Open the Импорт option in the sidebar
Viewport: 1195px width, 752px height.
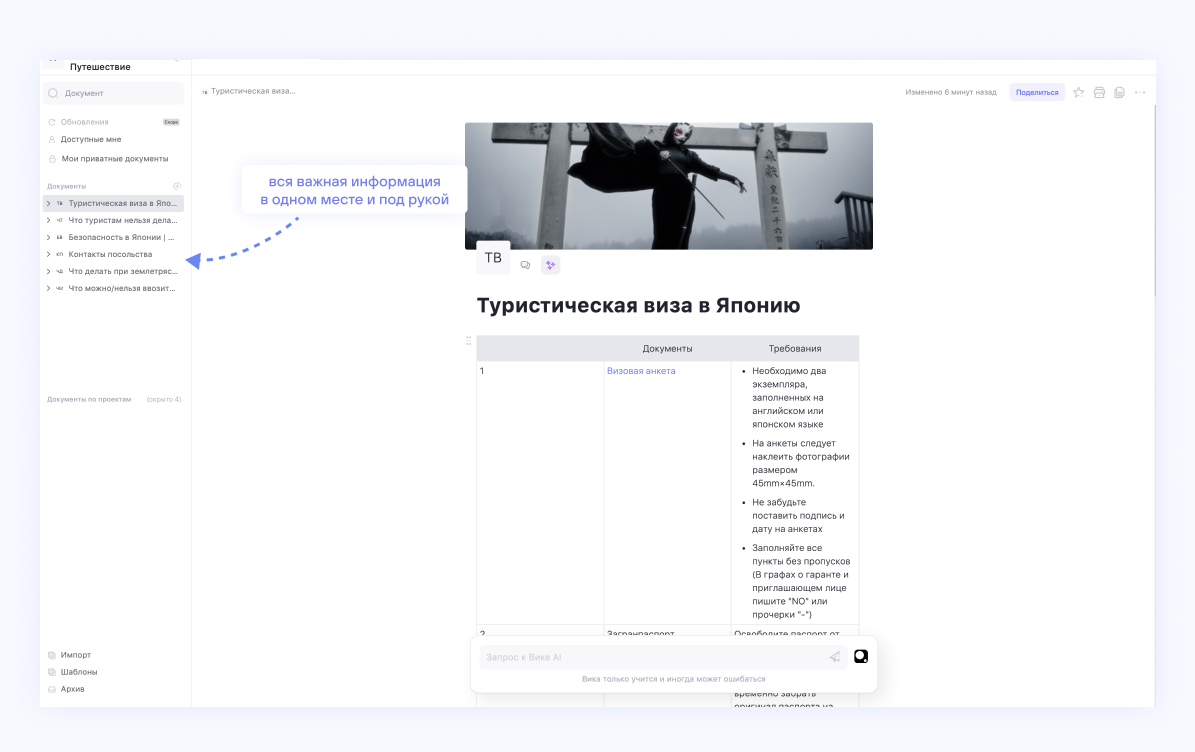click(79, 654)
